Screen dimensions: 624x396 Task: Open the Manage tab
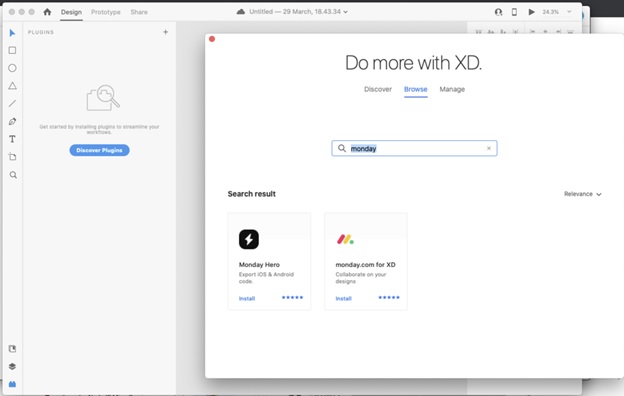pos(452,89)
